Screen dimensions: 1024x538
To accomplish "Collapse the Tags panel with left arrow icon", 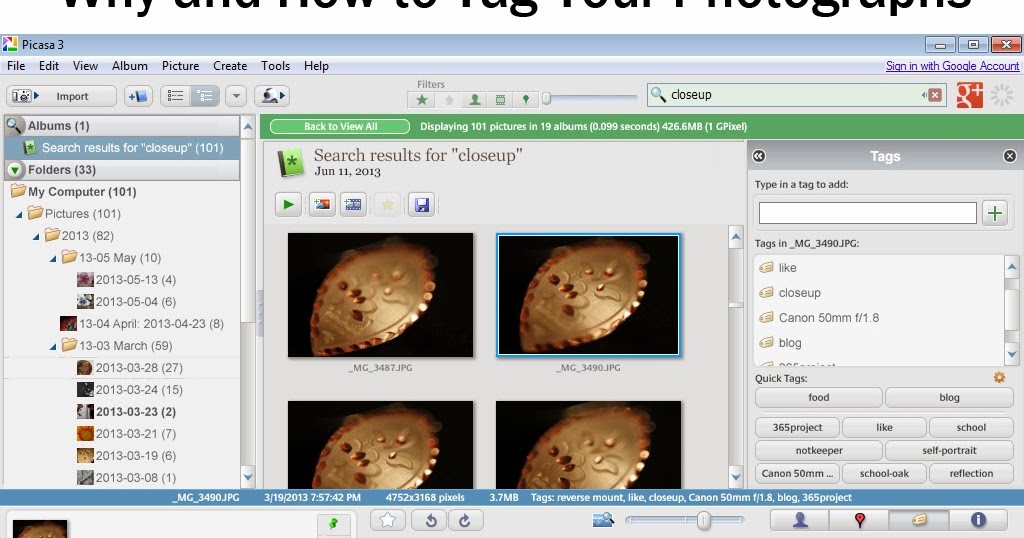I will (758, 156).
